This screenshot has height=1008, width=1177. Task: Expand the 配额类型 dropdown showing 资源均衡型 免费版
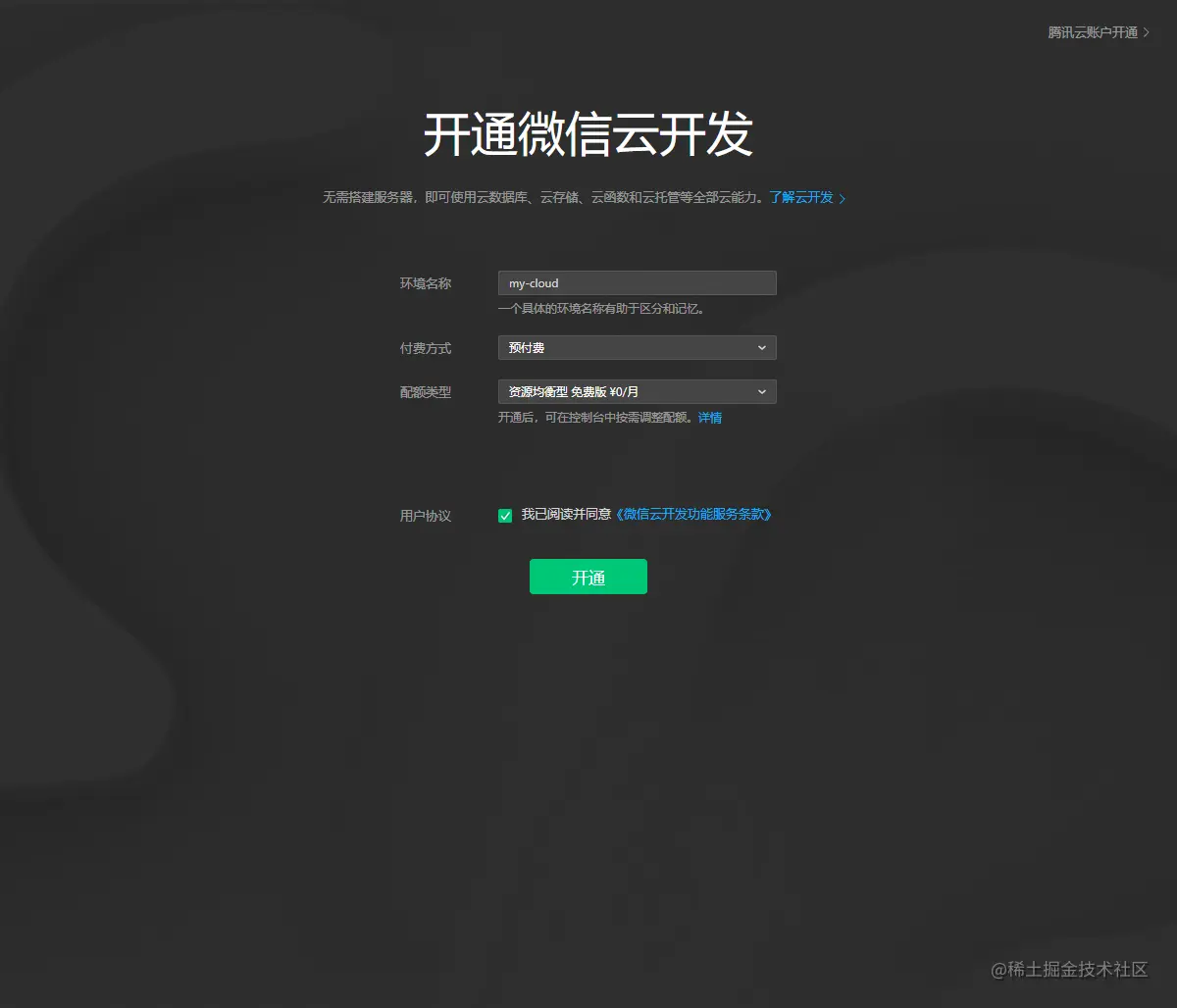point(638,392)
